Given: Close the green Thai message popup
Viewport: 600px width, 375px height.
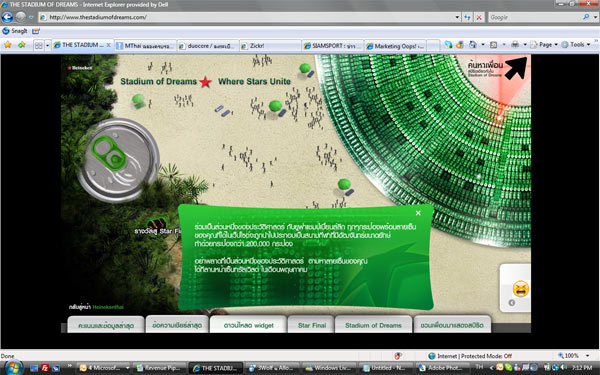Looking at the screenshot, I should click(418, 213).
